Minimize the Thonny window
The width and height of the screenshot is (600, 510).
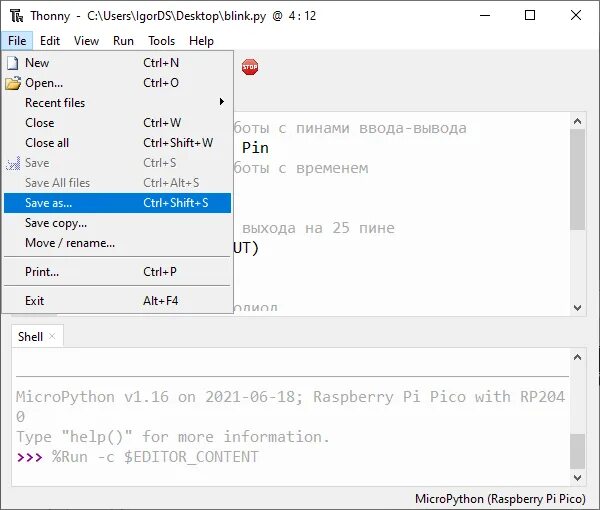485,15
